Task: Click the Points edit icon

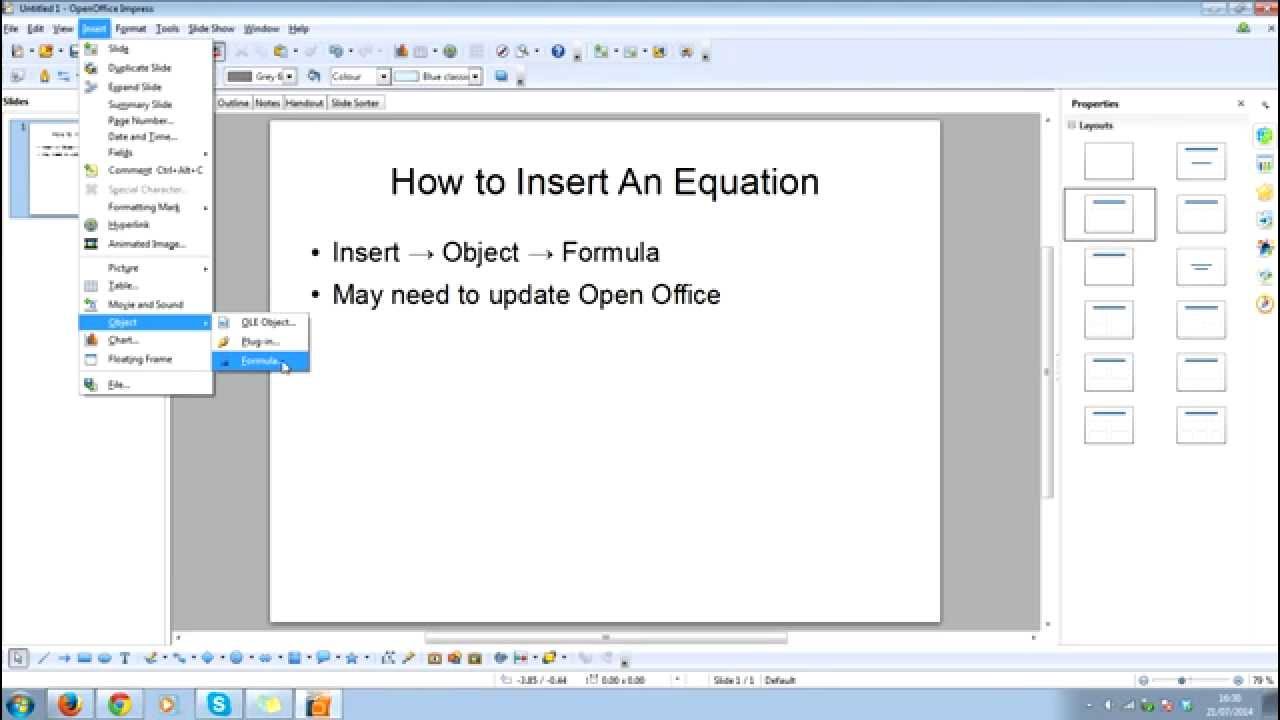Action: 388,658
